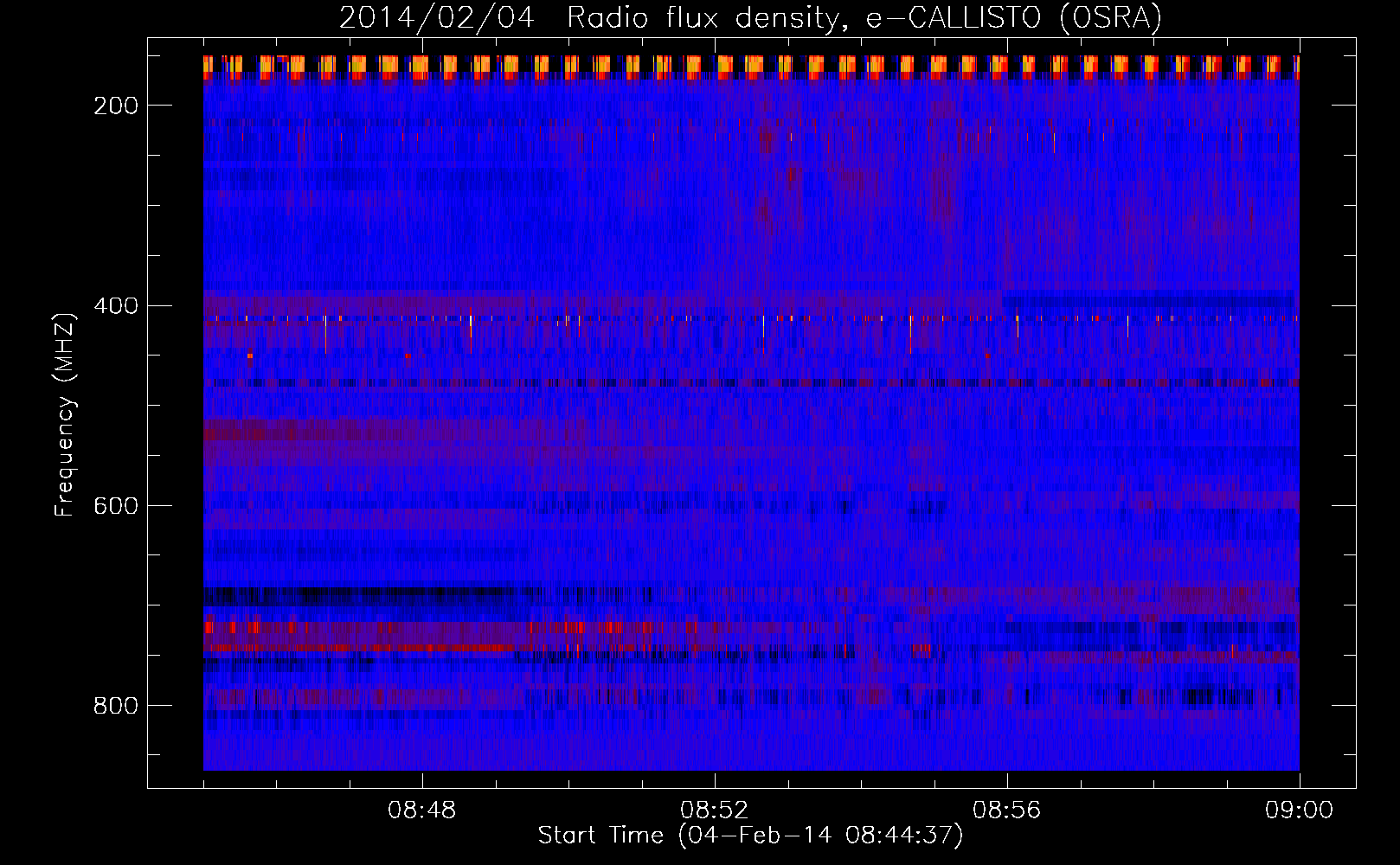Click the 400 frequency tick label
Viewport: 1400px width, 865px height.
tap(116, 306)
